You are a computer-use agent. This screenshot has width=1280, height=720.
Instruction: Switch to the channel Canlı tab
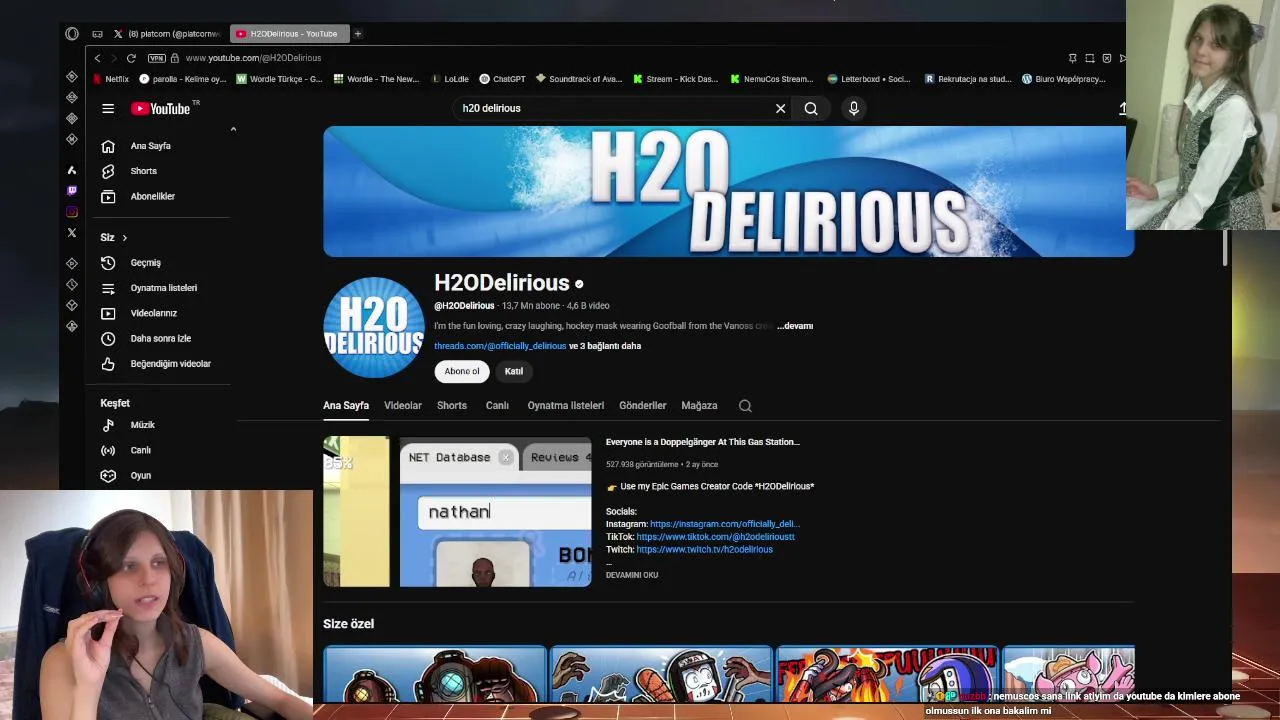tap(497, 406)
